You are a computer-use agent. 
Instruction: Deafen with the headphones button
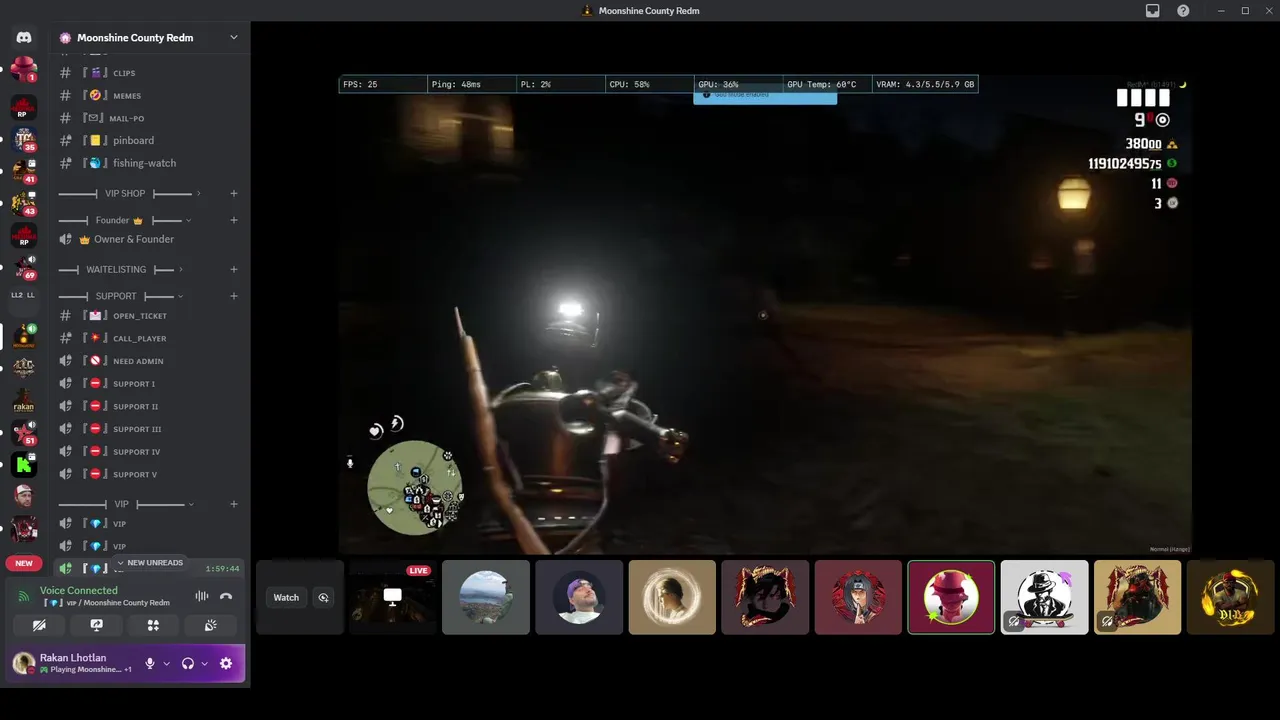pyautogui.click(x=187, y=663)
